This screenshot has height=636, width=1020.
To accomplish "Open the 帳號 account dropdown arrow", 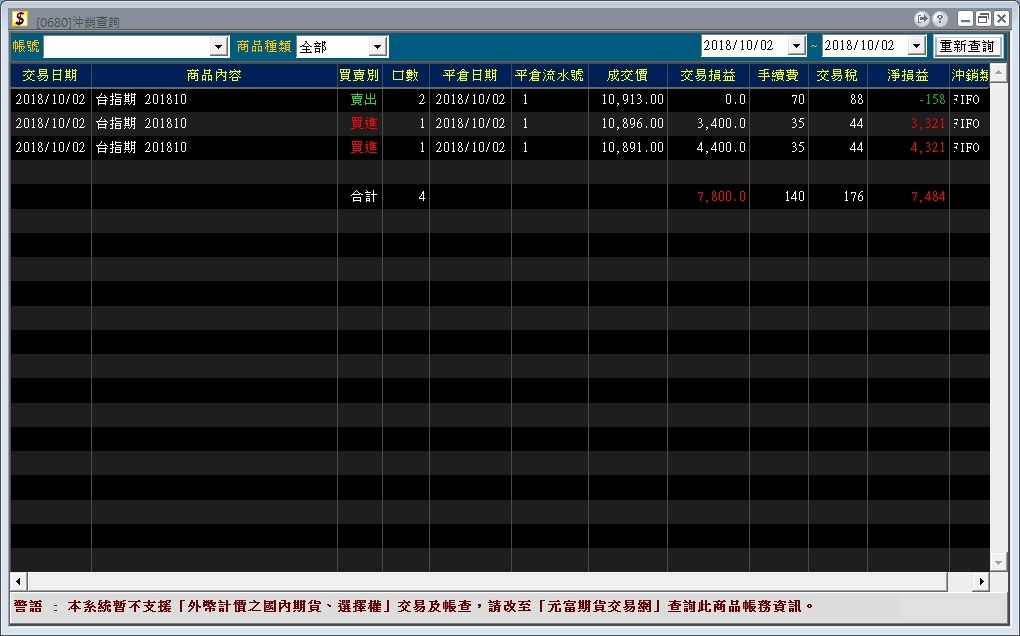I will tap(219, 46).
